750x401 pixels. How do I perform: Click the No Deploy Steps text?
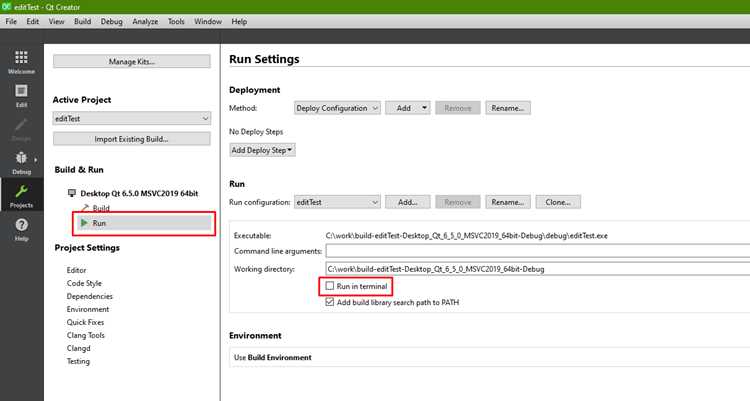pyautogui.click(x=256, y=132)
